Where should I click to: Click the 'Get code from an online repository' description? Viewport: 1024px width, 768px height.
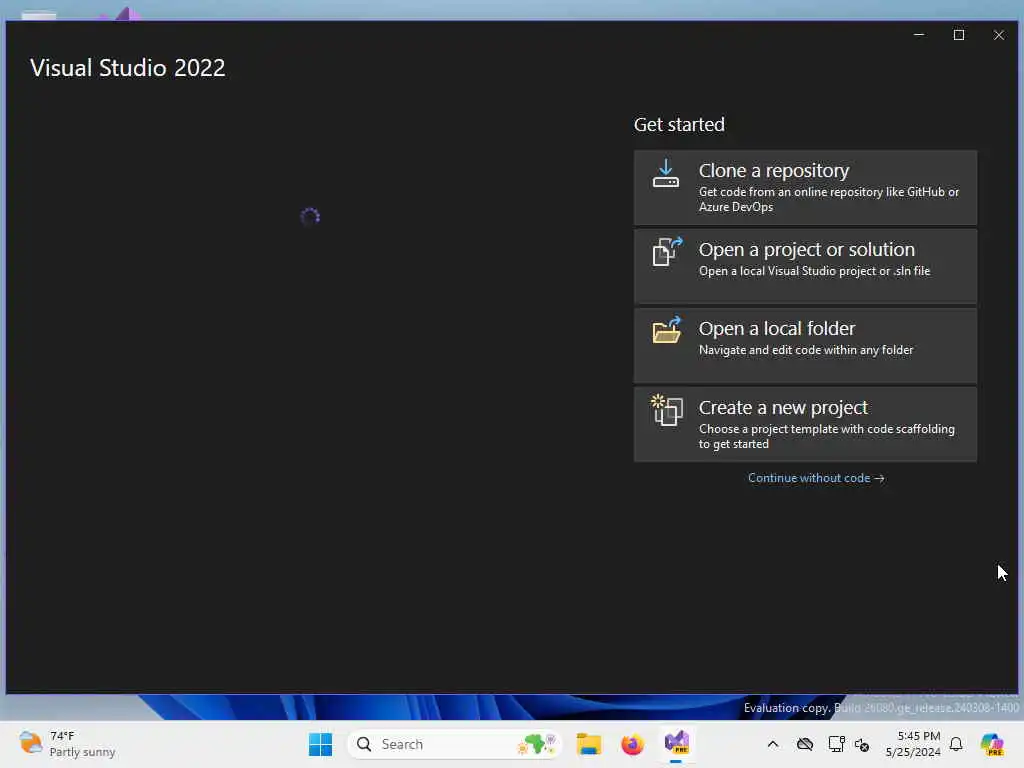pyautogui.click(x=829, y=199)
